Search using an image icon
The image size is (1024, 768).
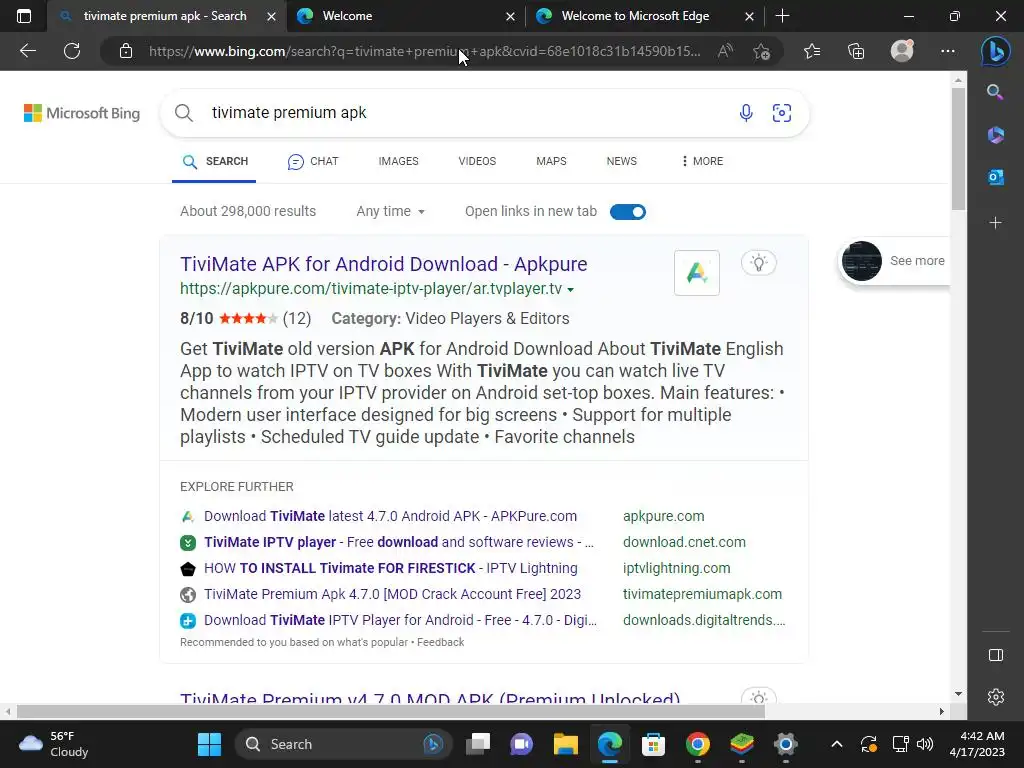pos(782,113)
